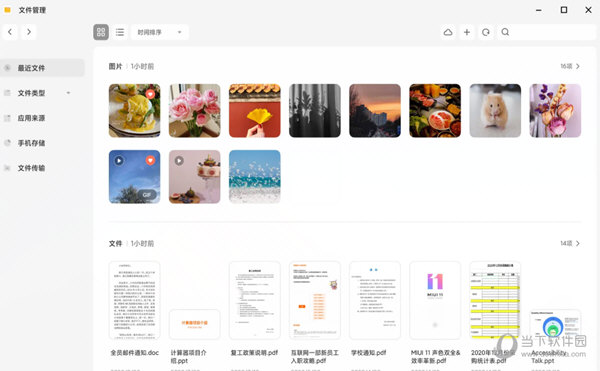Click the 全员邮件通知.doc file name
The height and width of the screenshot is (371, 600).
(134, 353)
